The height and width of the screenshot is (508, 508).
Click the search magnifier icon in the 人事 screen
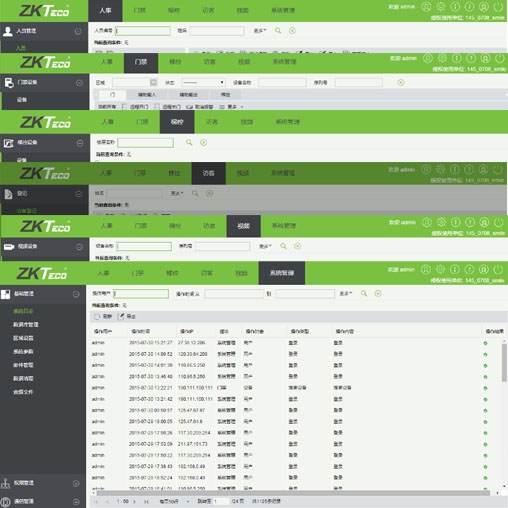pyautogui.click(x=278, y=31)
